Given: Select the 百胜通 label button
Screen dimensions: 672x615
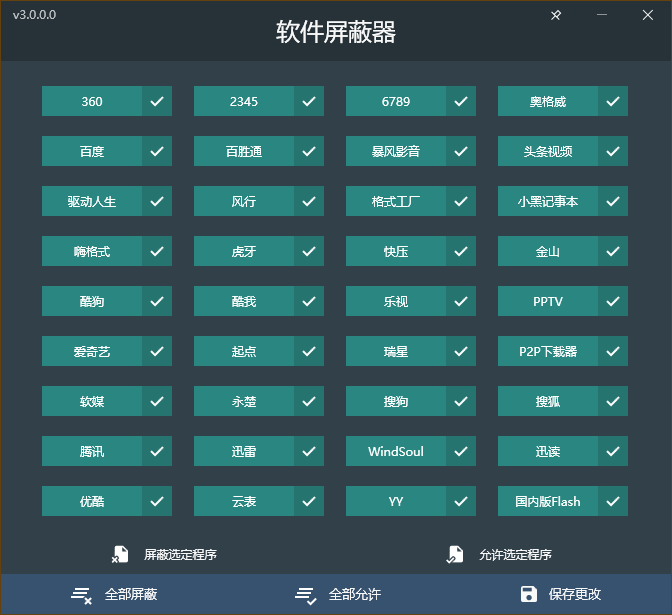Looking at the screenshot, I should coord(244,151).
